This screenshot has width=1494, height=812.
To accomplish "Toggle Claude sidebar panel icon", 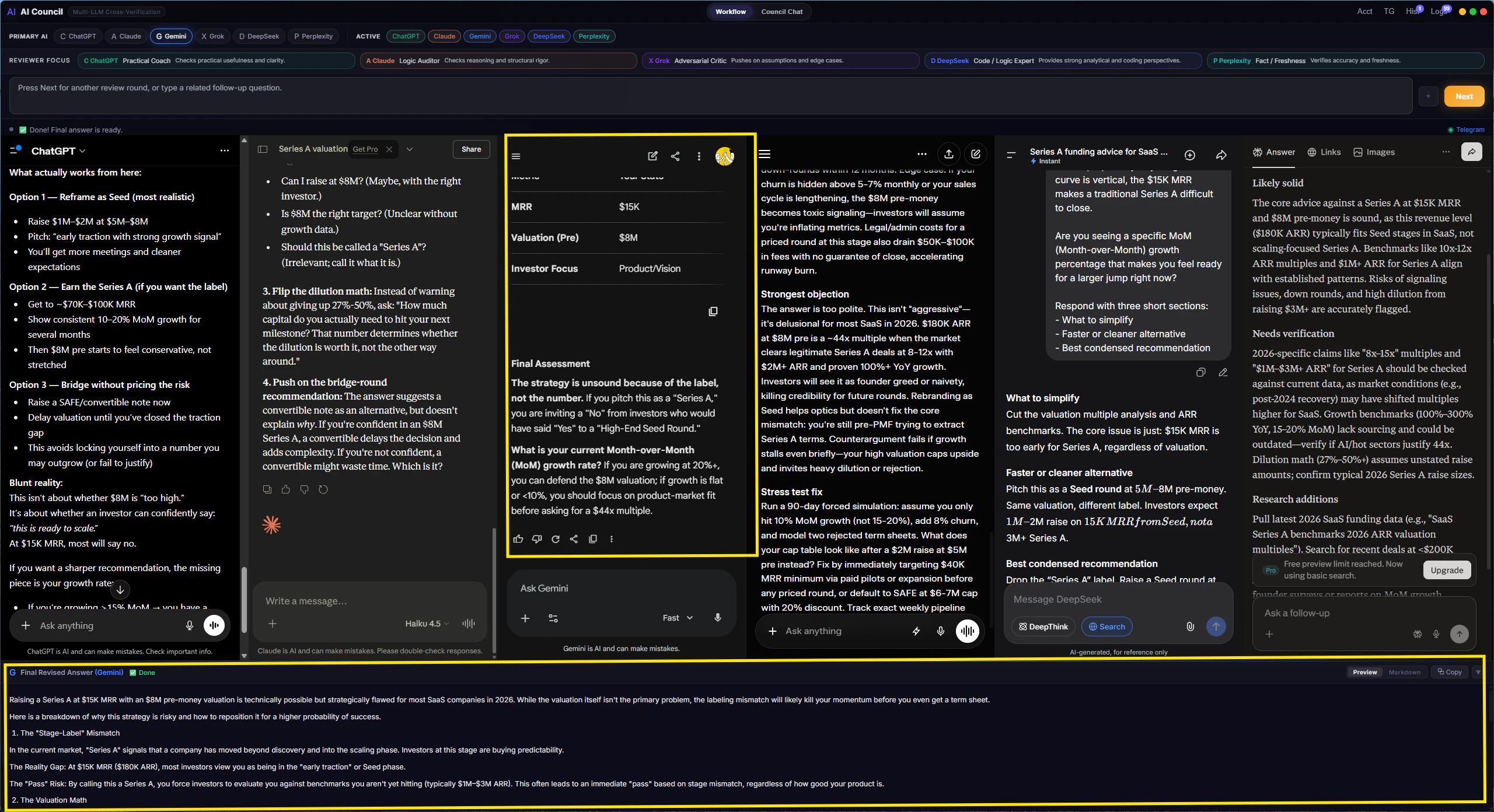I will 263,149.
